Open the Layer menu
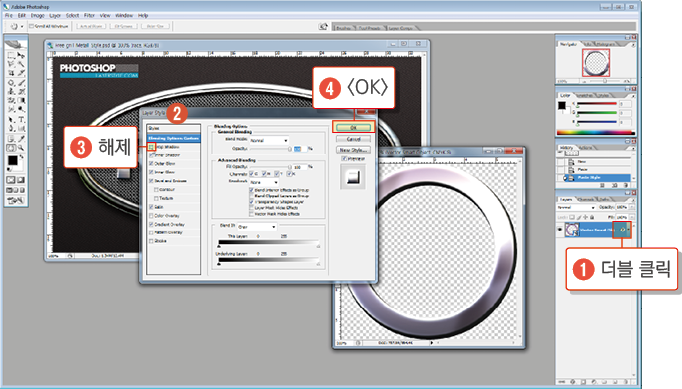 pyautogui.click(x=55, y=15)
